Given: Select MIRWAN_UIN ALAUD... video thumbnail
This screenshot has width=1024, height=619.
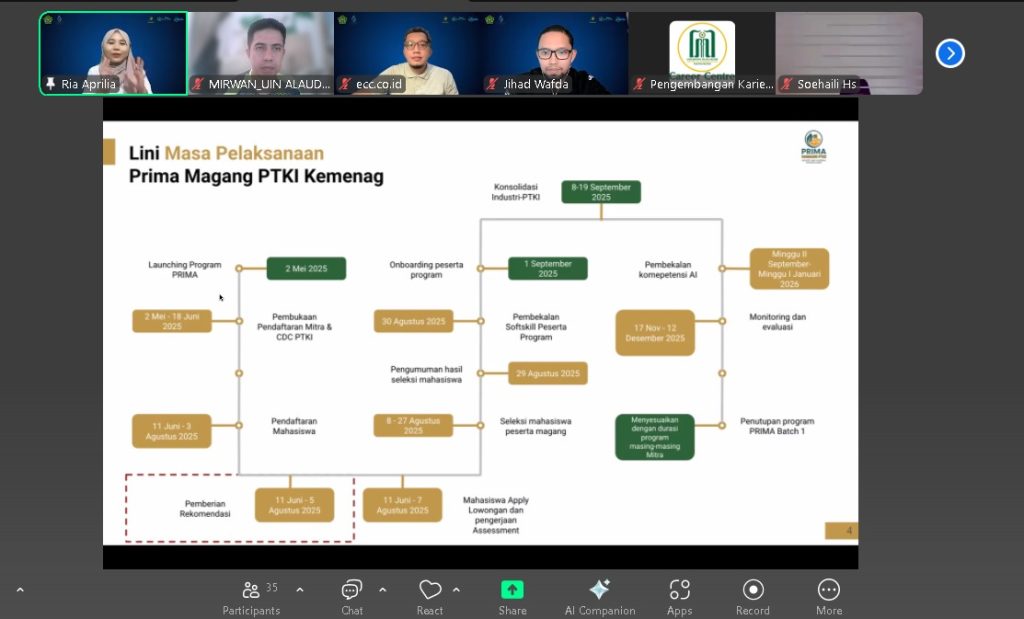Looking at the screenshot, I should [261, 54].
